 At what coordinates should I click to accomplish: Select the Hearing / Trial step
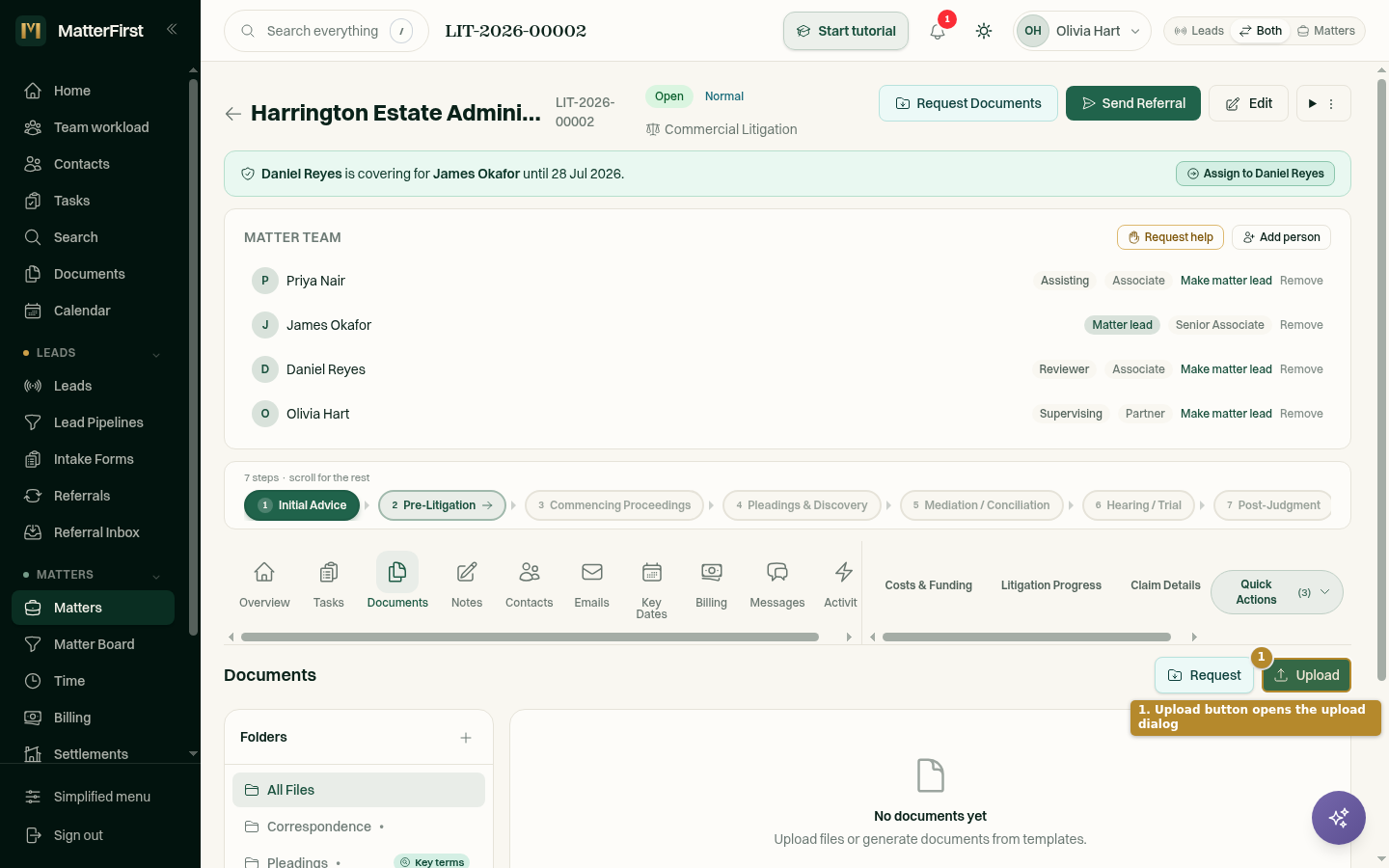1138,505
